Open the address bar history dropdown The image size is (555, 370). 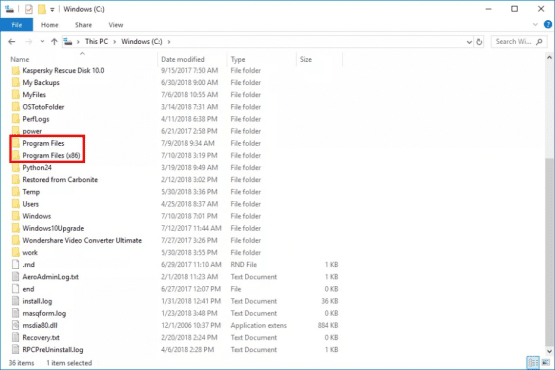[469, 42]
